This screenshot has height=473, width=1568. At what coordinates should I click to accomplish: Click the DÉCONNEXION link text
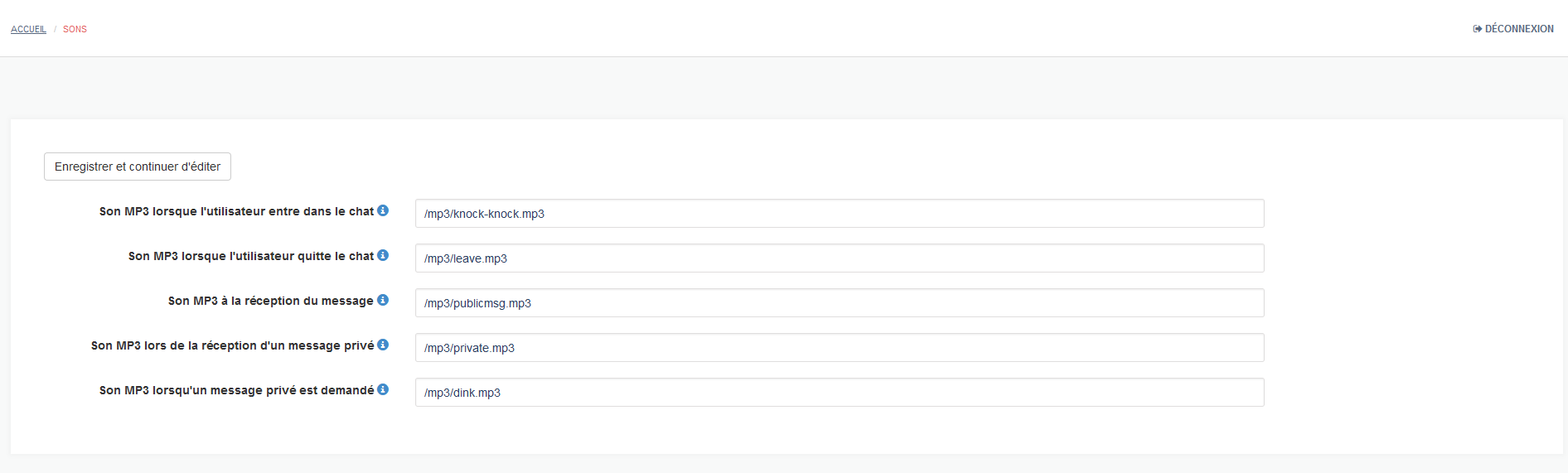[1519, 29]
